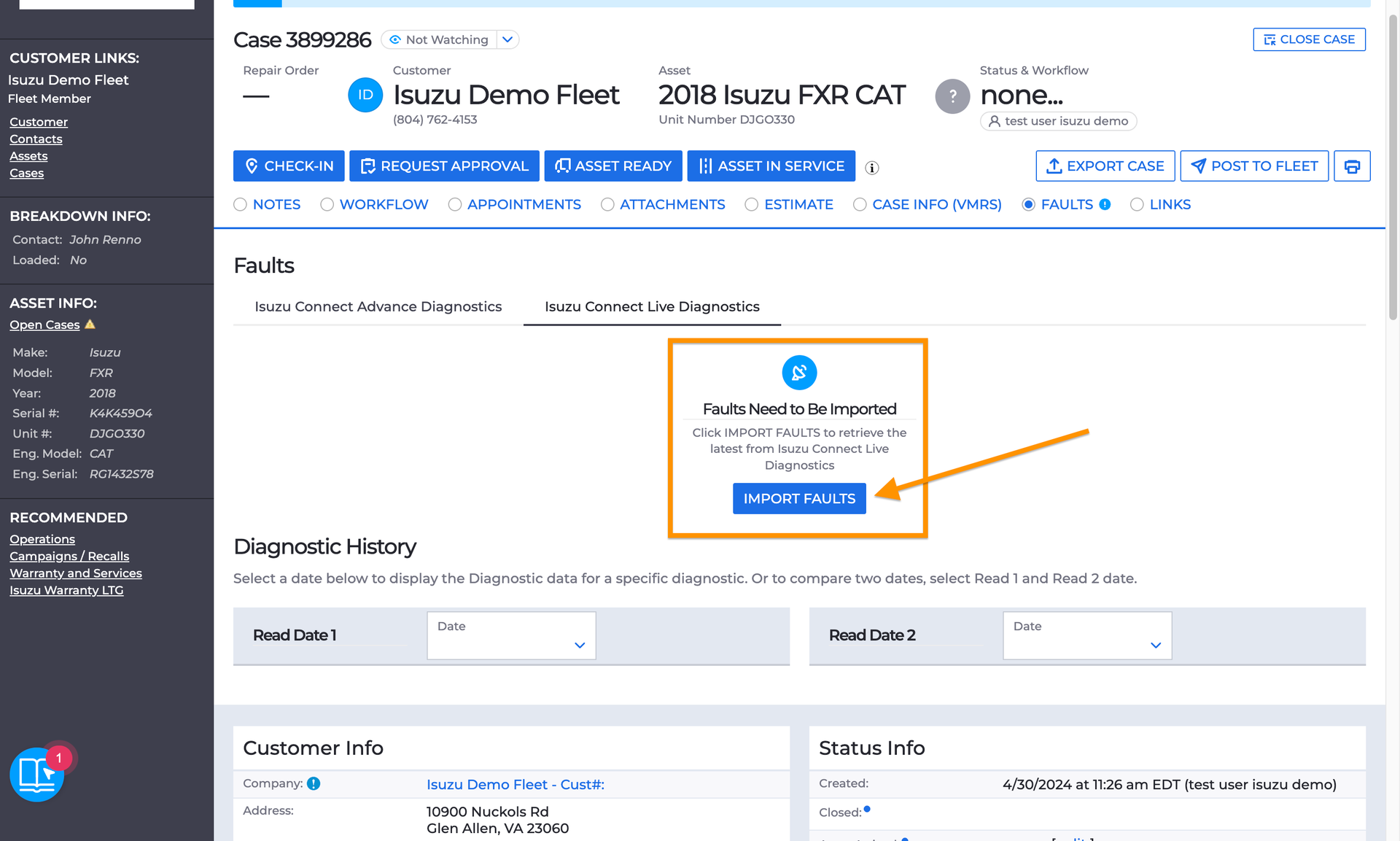Switch to Isuzu Connect Advance Diagnostics tab
1400x841 pixels.
378,307
